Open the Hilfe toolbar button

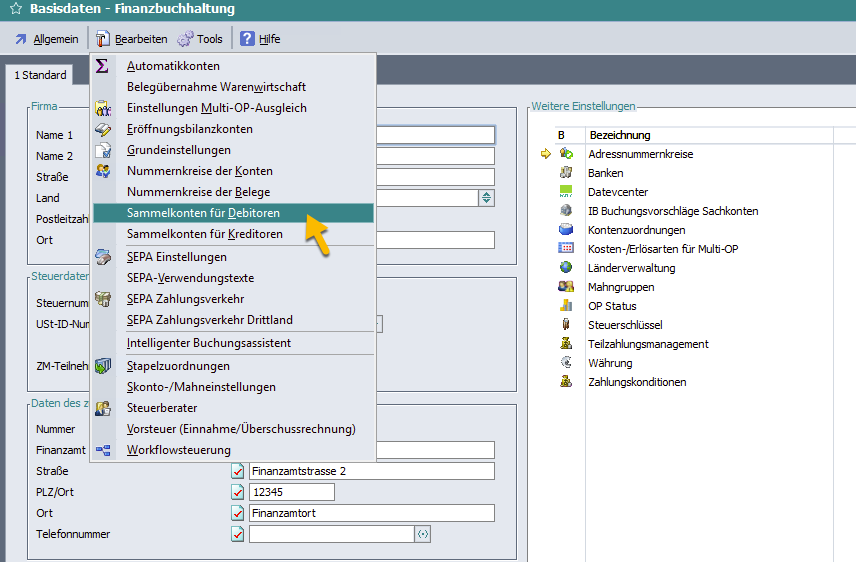pyautogui.click(x=260, y=39)
